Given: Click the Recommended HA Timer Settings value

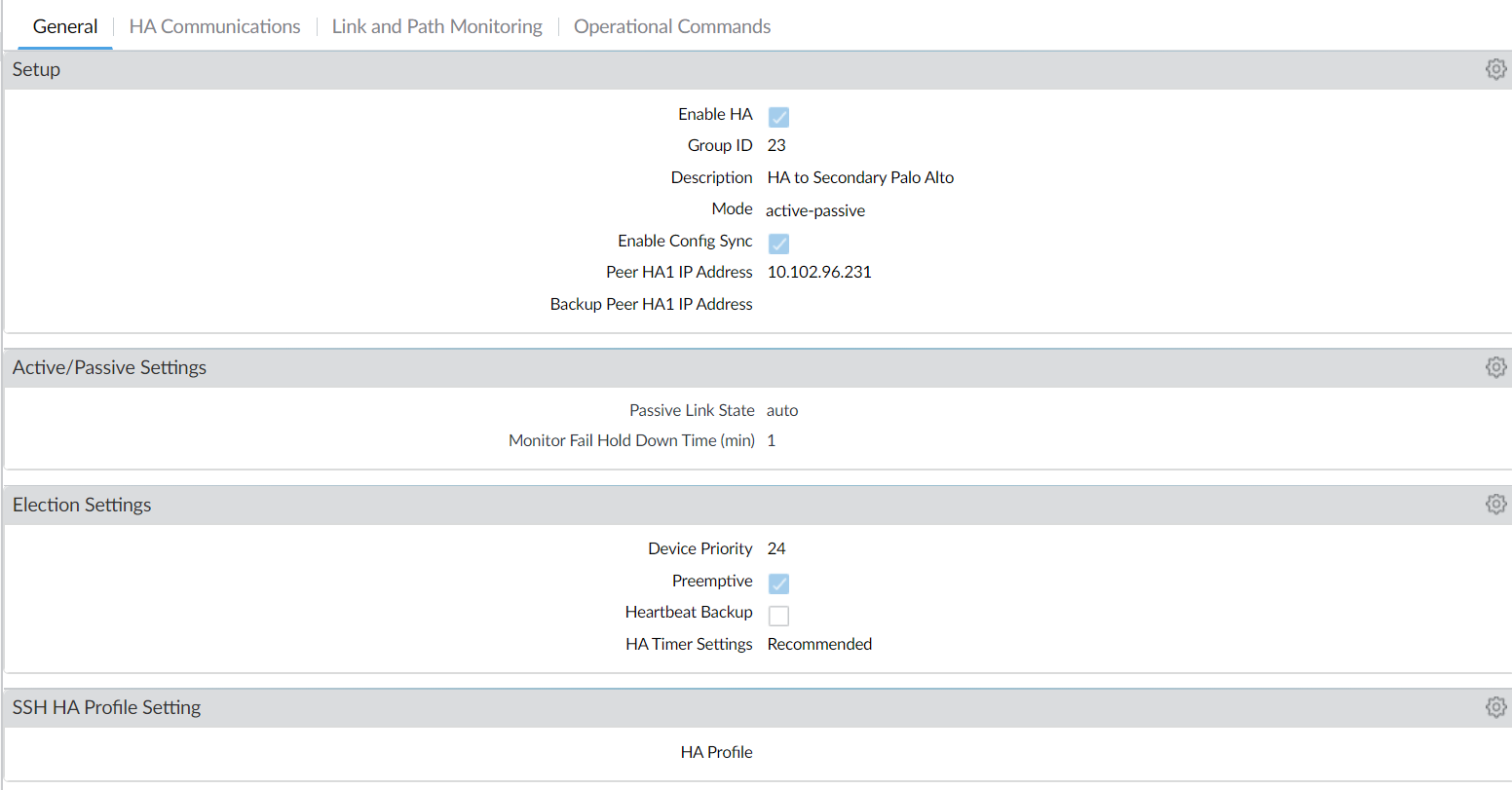Looking at the screenshot, I should click(819, 644).
